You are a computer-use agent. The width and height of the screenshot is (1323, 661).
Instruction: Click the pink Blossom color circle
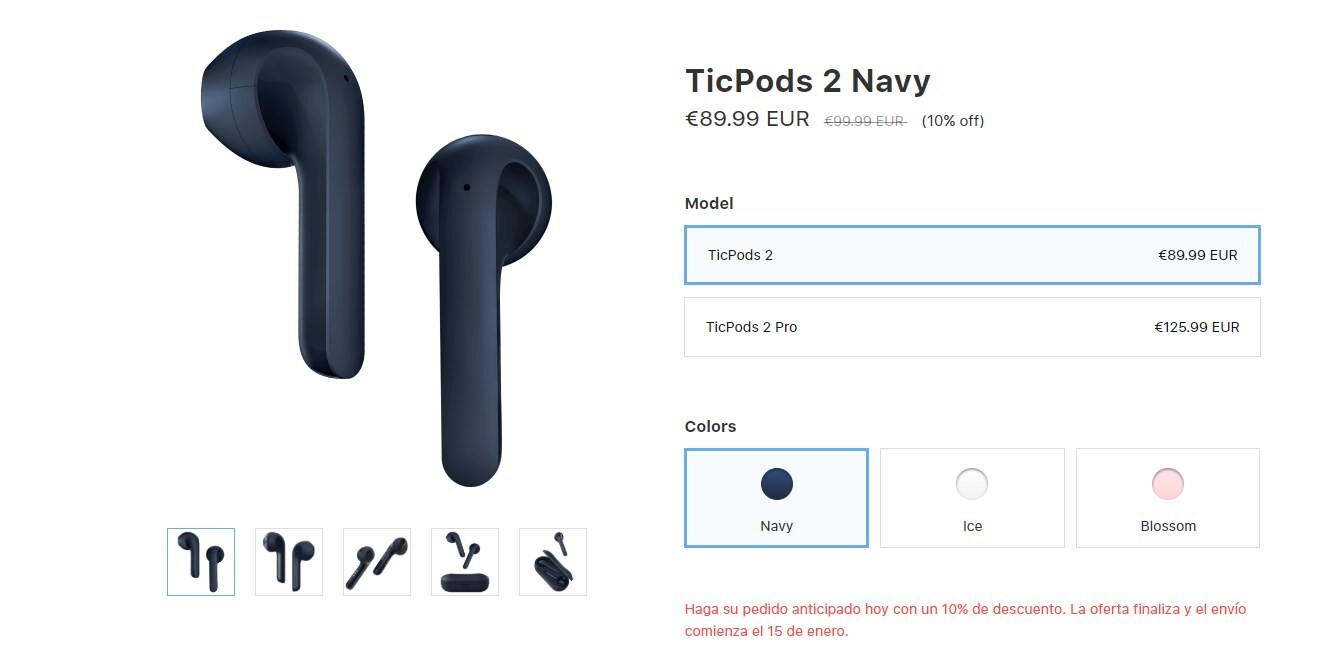click(x=1168, y=484)
